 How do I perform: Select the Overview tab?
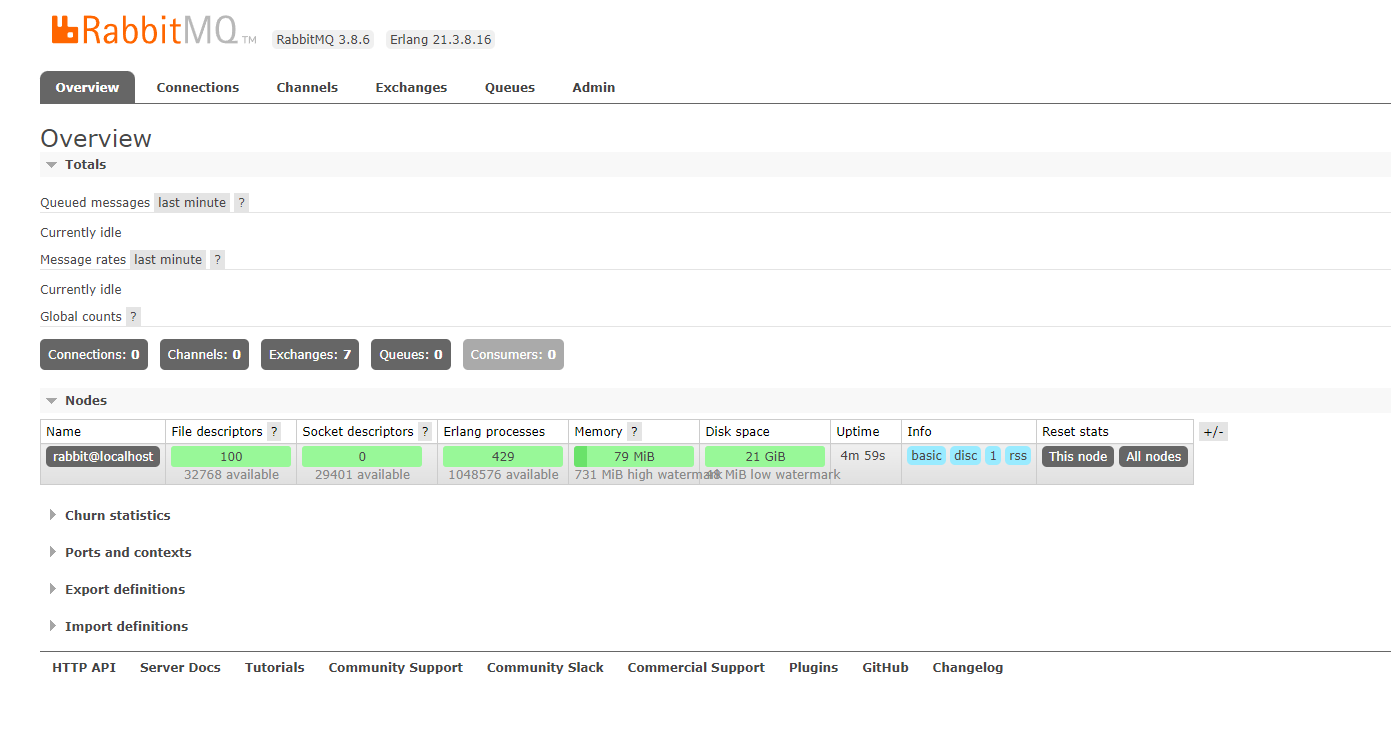point(87,87)
